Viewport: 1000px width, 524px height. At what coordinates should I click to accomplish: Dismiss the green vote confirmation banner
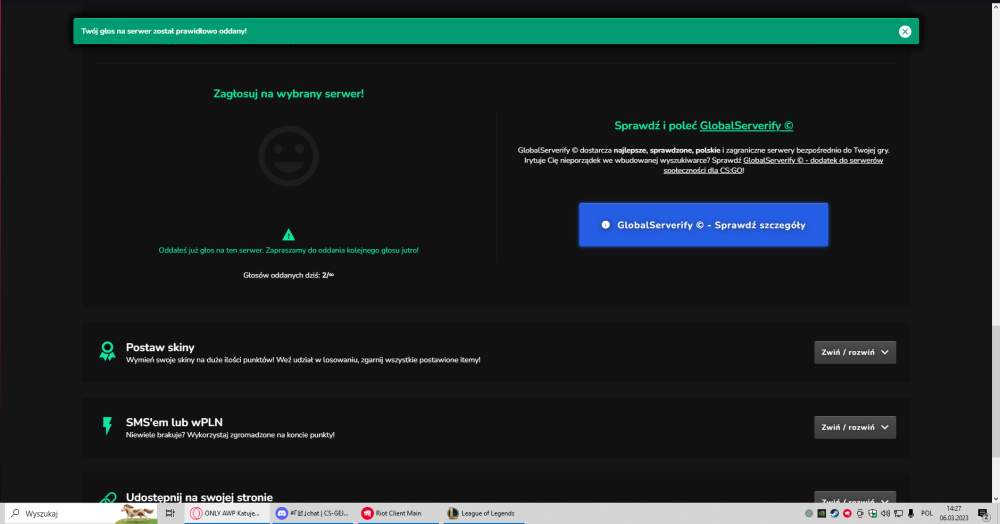click(x=904, y=31)
